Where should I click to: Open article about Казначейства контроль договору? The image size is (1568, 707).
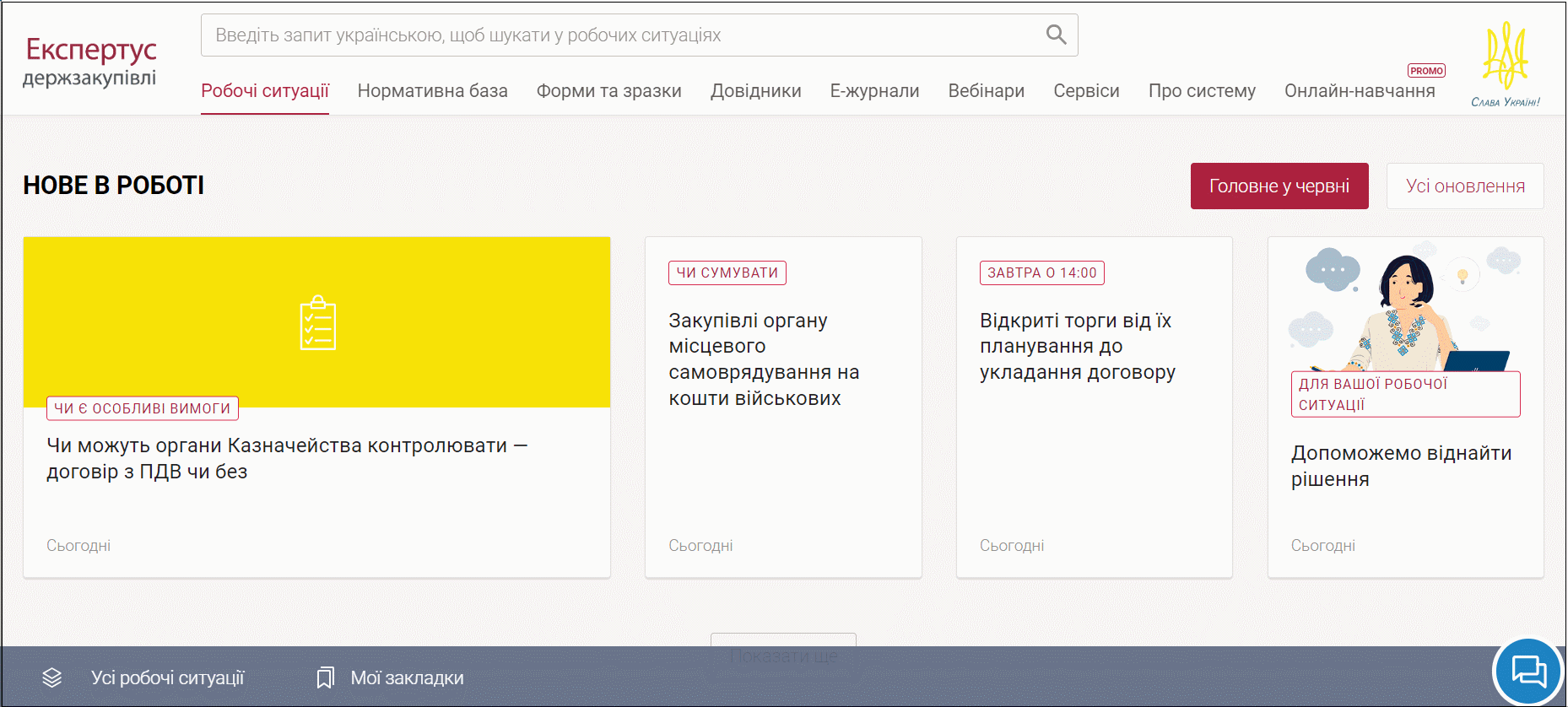(287, 458)
